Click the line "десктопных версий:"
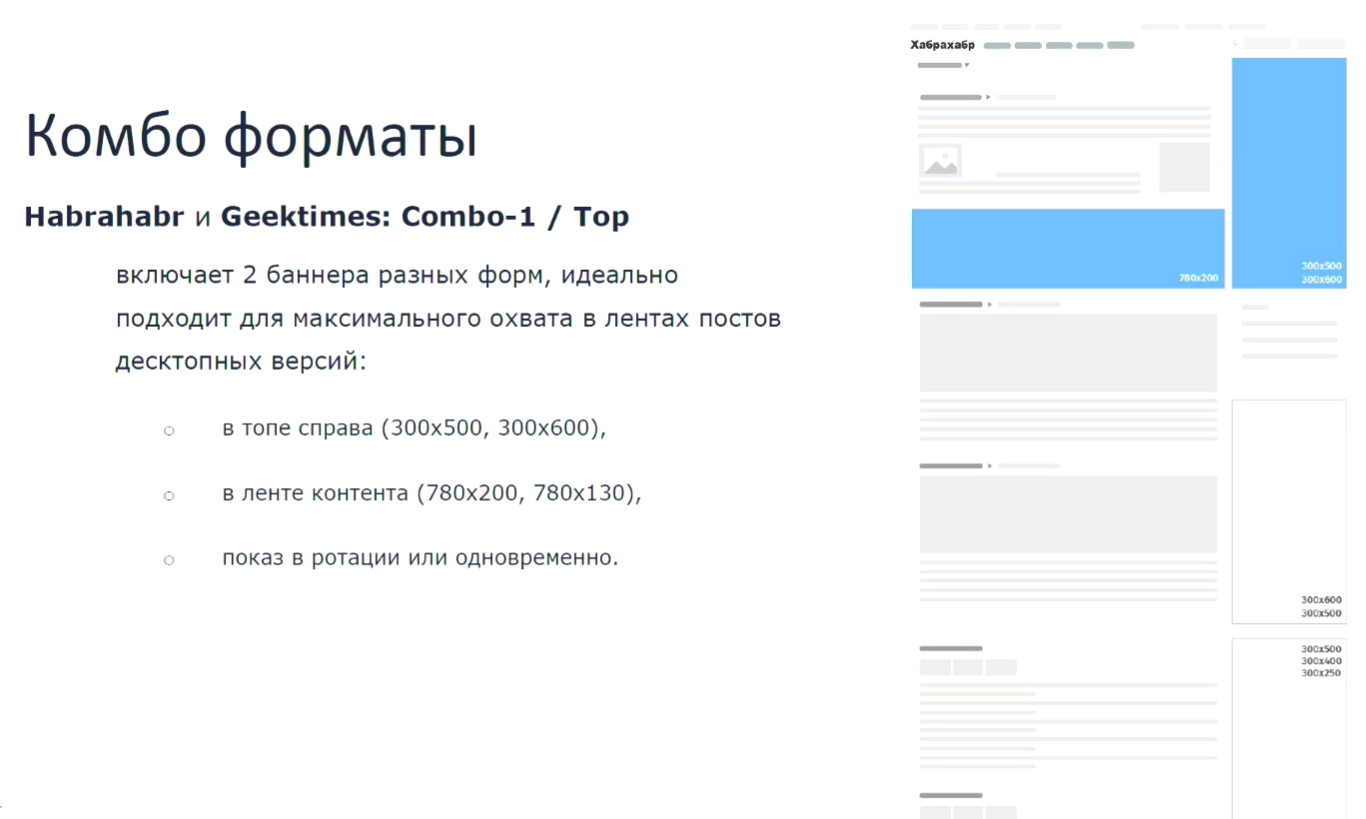 241,361
